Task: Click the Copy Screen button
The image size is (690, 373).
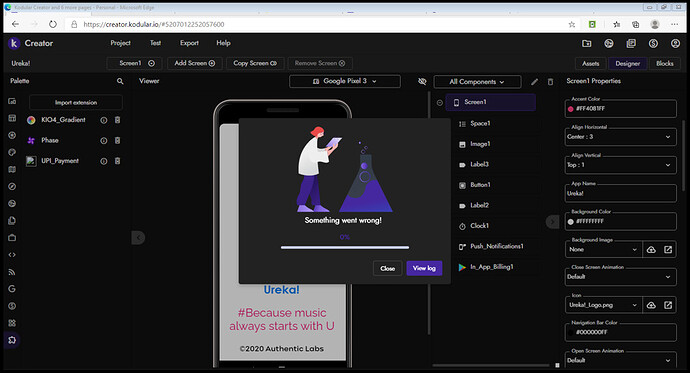Action: [x=255, y=63]
